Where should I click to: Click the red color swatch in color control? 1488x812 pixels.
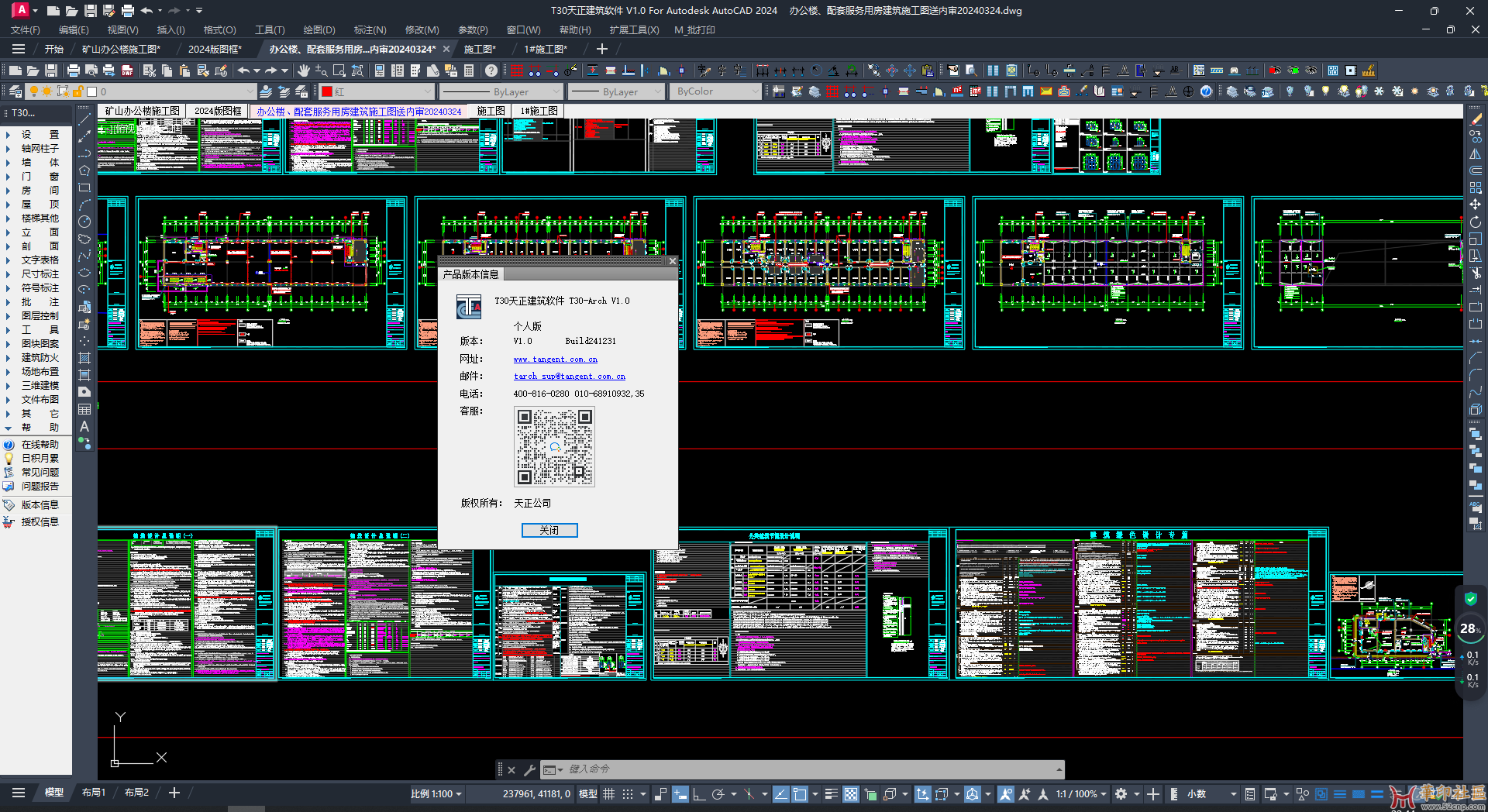click(x=327, y=91)
